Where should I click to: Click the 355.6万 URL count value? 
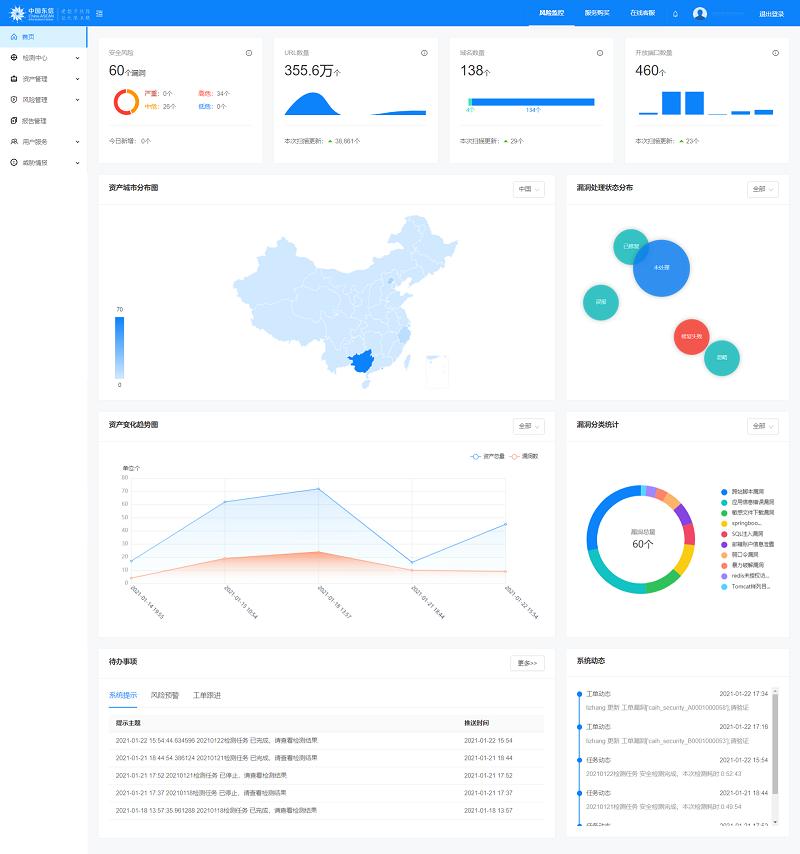[313, 71]
